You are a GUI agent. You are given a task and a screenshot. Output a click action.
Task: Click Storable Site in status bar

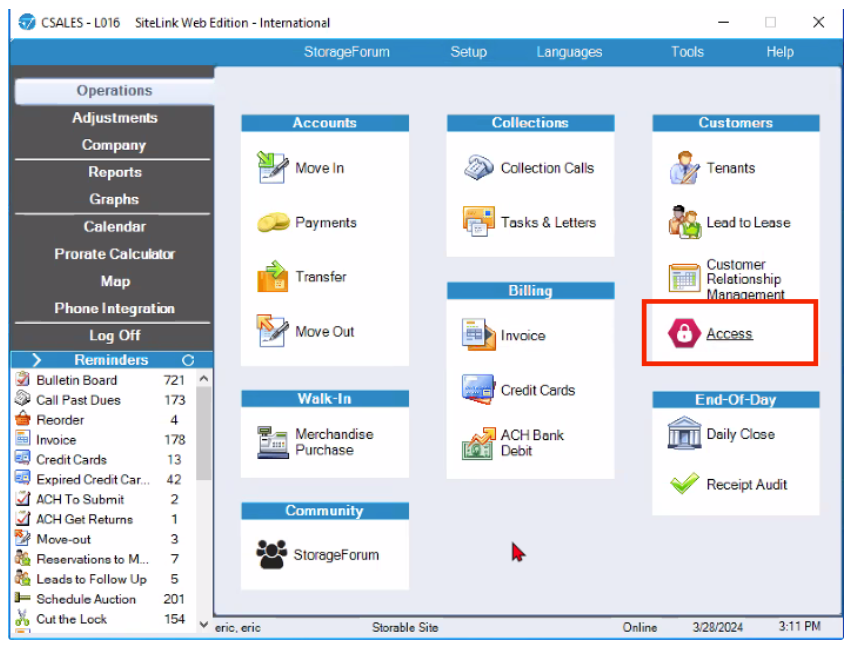coord(405,627)
